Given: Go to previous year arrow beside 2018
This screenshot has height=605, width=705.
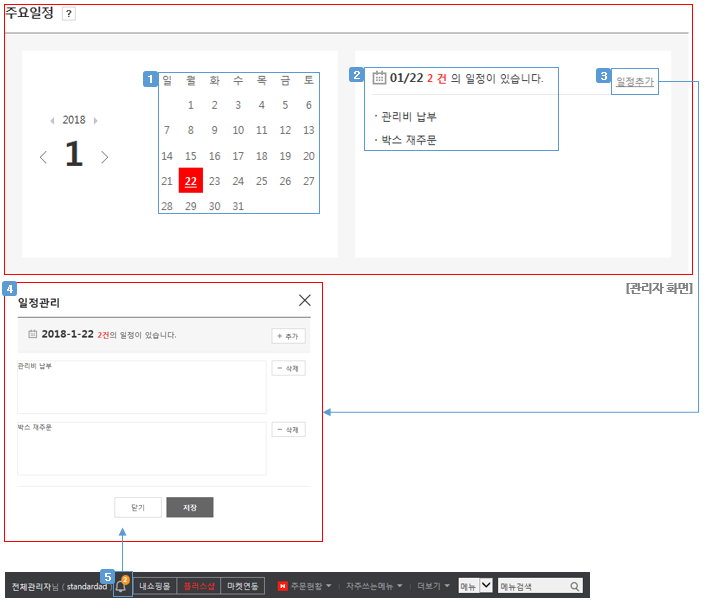Looking at the screenshot, I should pos(53,120).
